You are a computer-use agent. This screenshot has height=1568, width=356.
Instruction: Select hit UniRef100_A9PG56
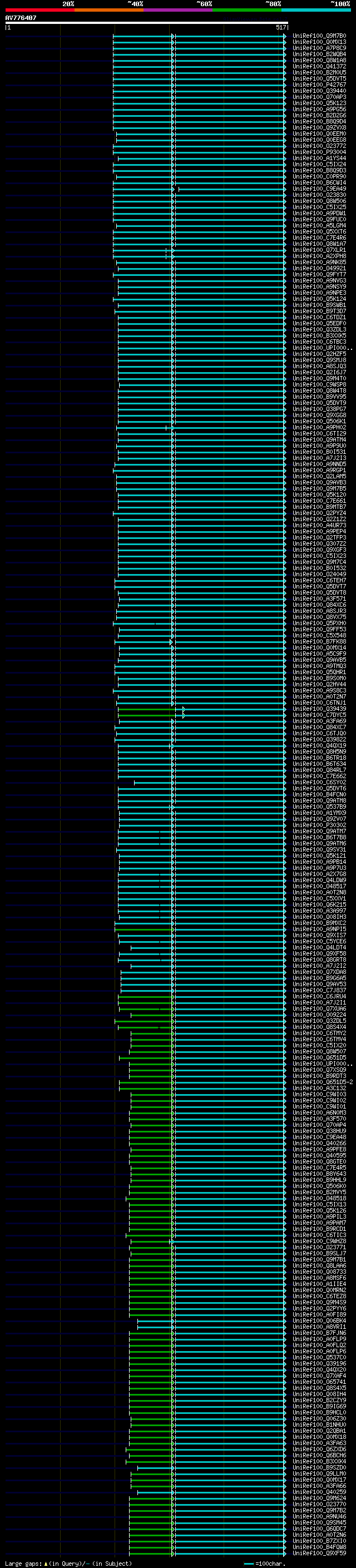pos(319,109)
